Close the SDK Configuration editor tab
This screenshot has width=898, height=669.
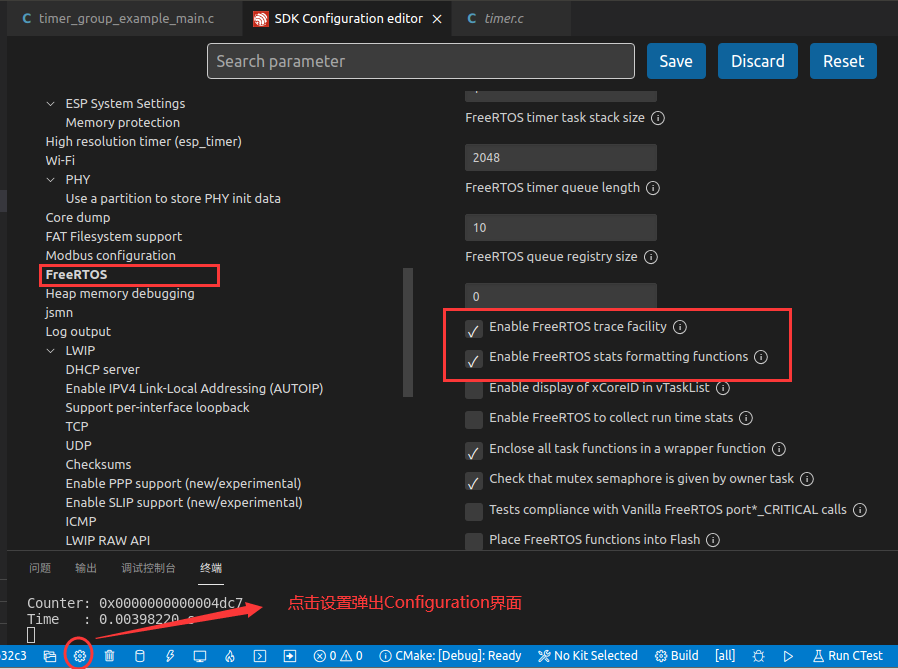(x=437, y=19)
